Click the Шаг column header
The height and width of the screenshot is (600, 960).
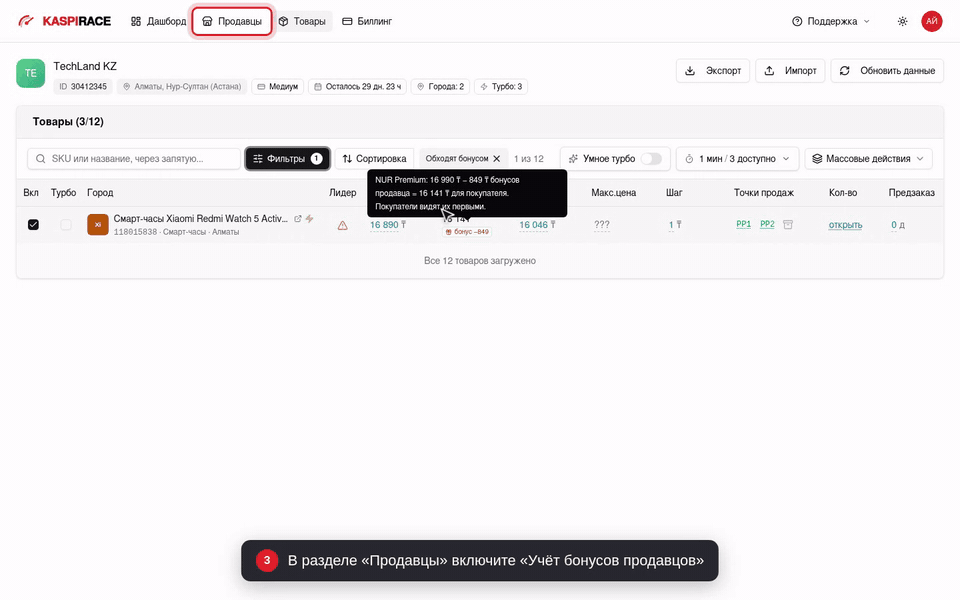[x=674, y=192]
